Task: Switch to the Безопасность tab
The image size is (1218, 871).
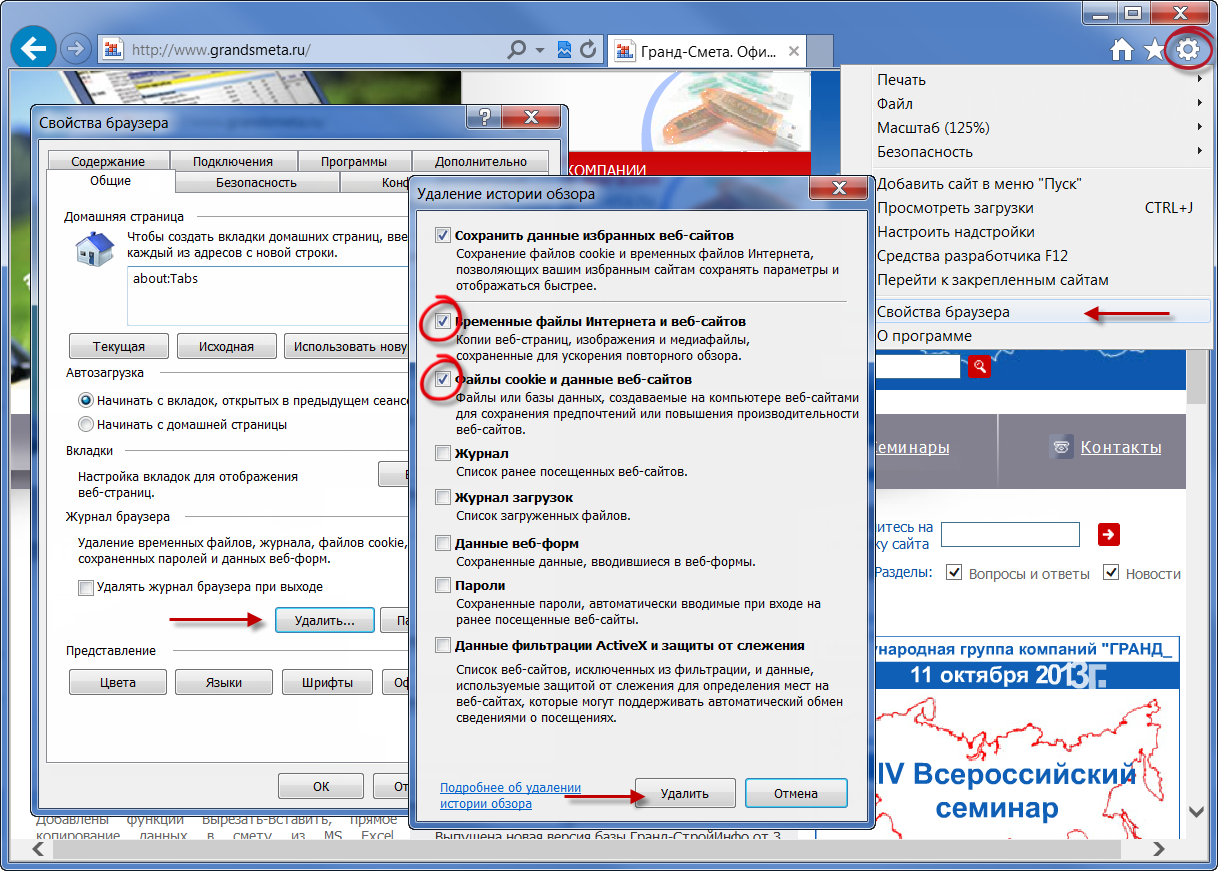Action: point(256,182)
